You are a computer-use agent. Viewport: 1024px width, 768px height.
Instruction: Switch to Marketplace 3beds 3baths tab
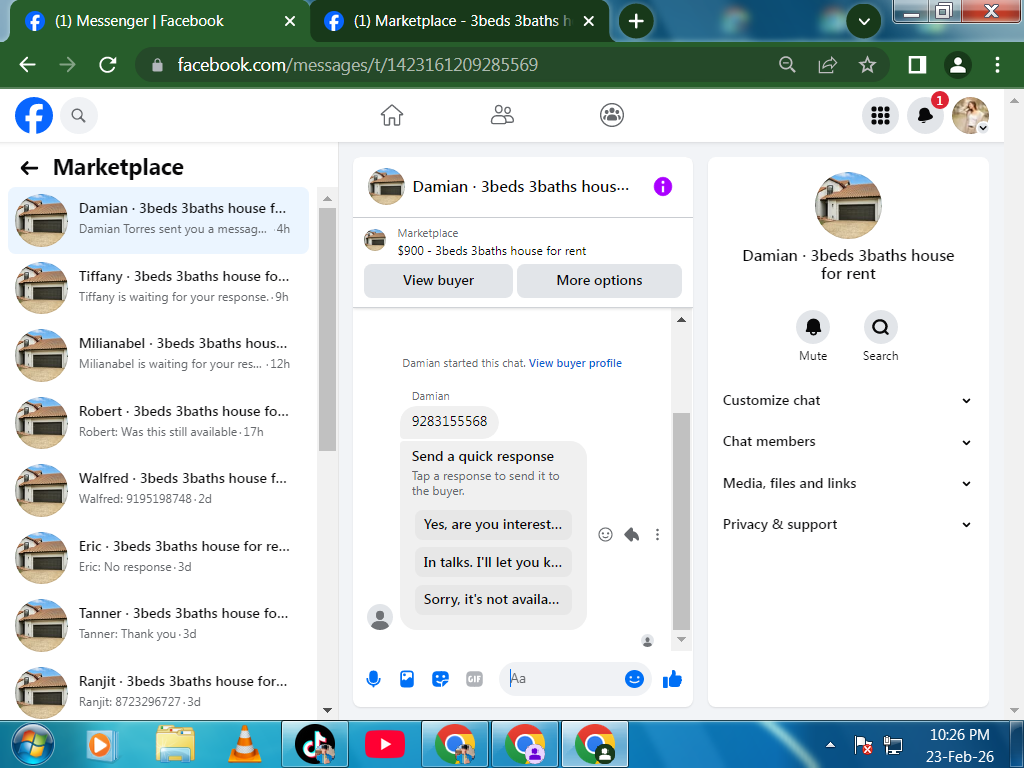pos(457,21)
